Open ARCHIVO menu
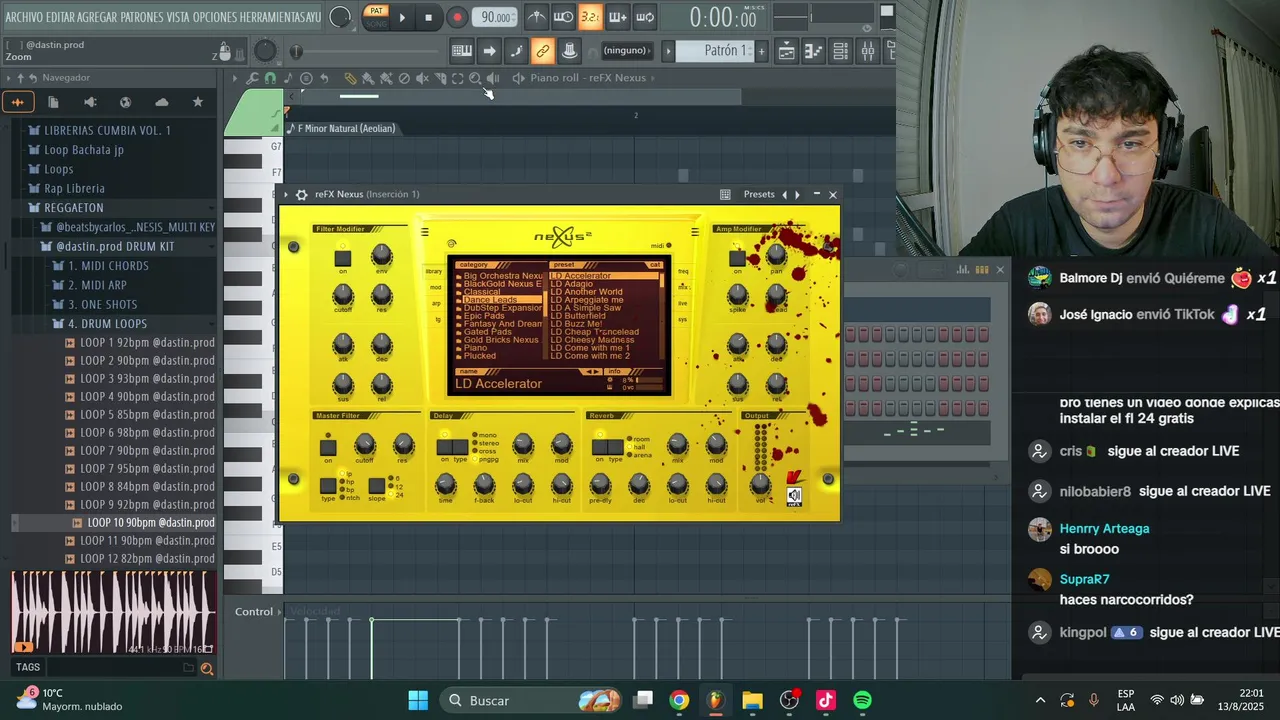 [x=24, y=17]
